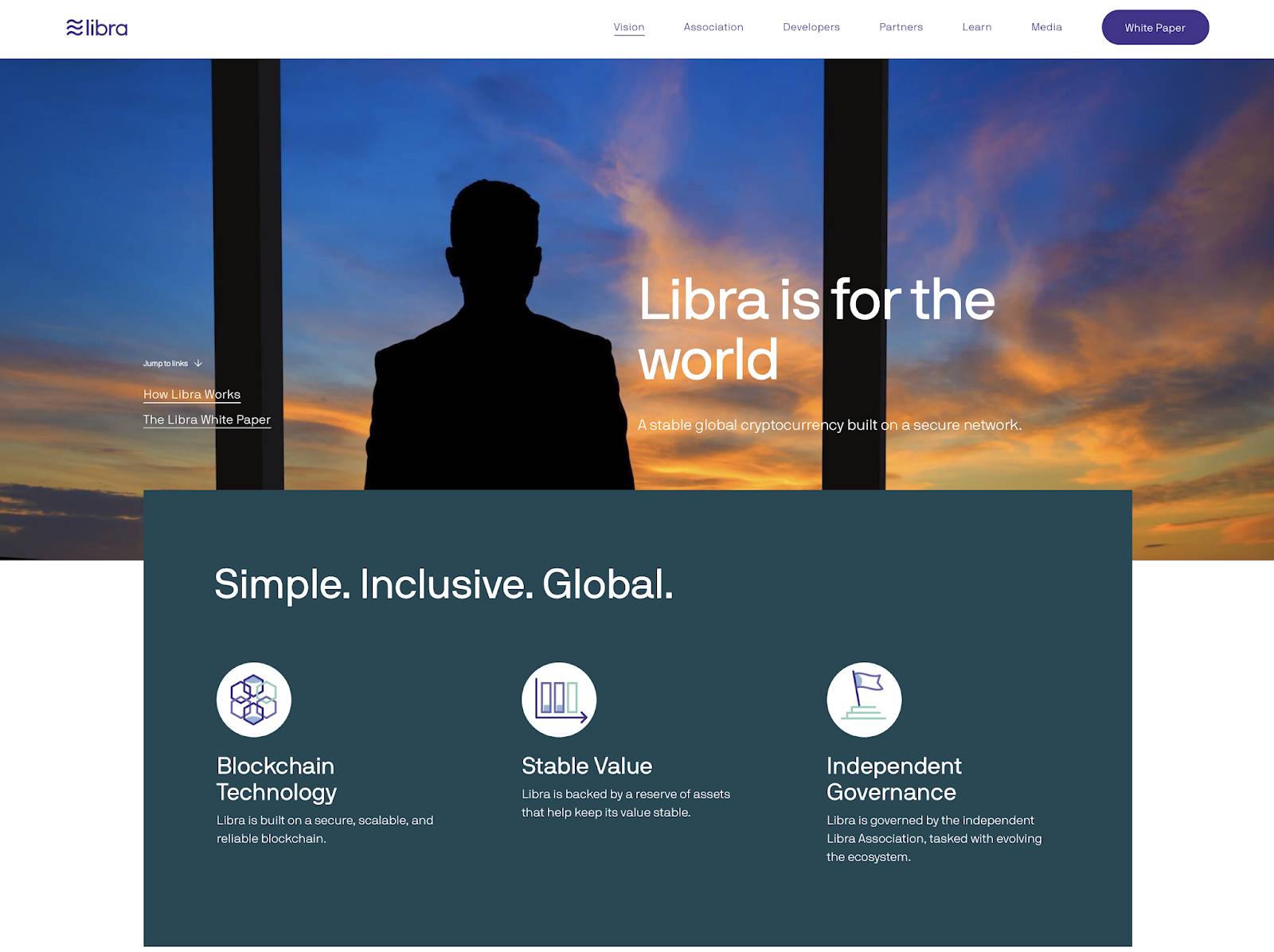The height and width of the screenshot is (952, 1274).
Task: Click the Jump to links down arrow
Action: 198,363
